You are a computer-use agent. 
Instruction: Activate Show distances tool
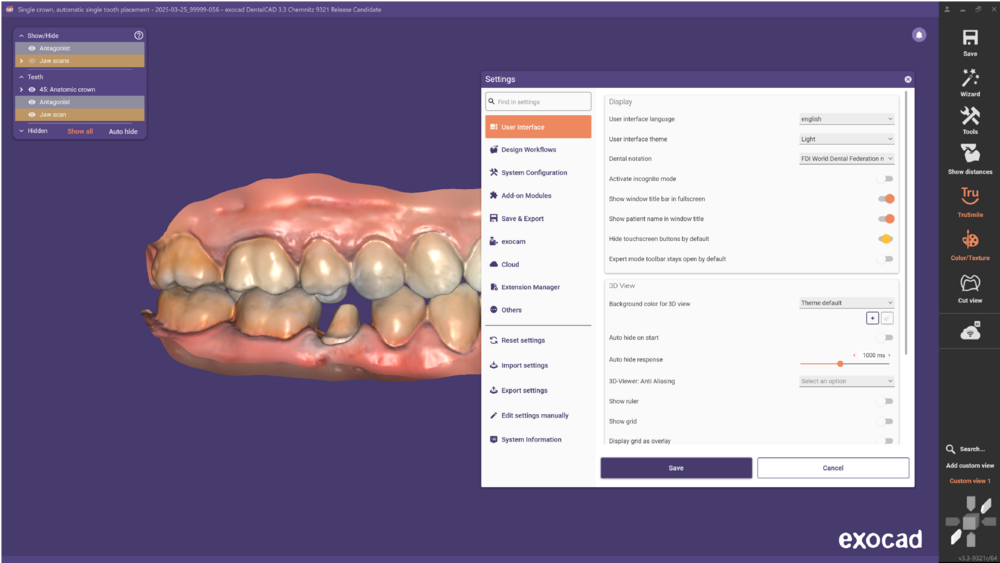click(x=970, y=154)
